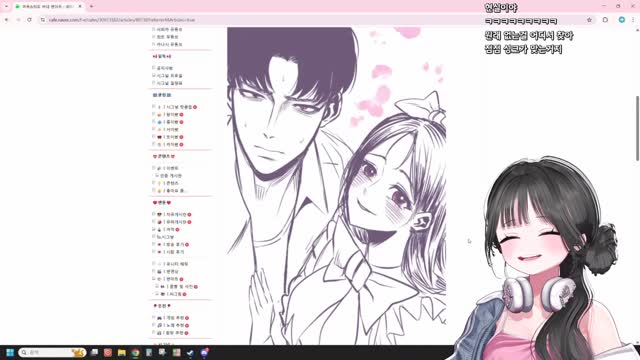Switch to Chrome on the taskbar
Image resolution: width=640 pixels, height=360 pixels.
tap(136, 352)
